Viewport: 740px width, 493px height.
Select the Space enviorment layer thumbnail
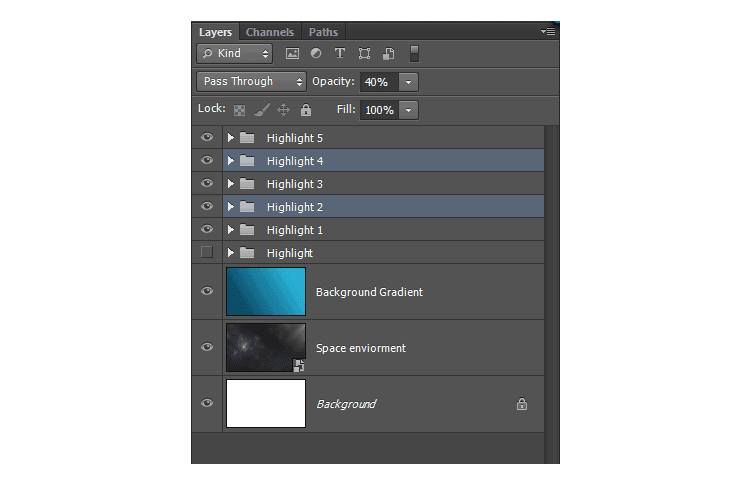[266, 348]
